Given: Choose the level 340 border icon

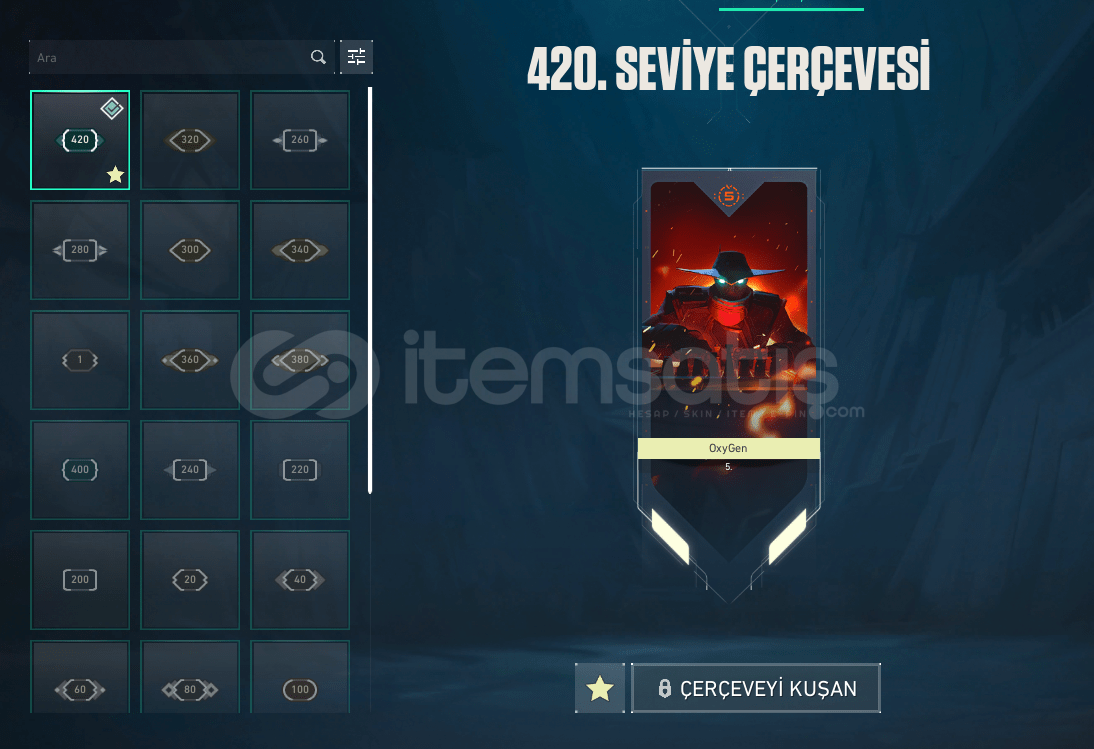Looking at the screenshot, I should [x=300, y=250].
